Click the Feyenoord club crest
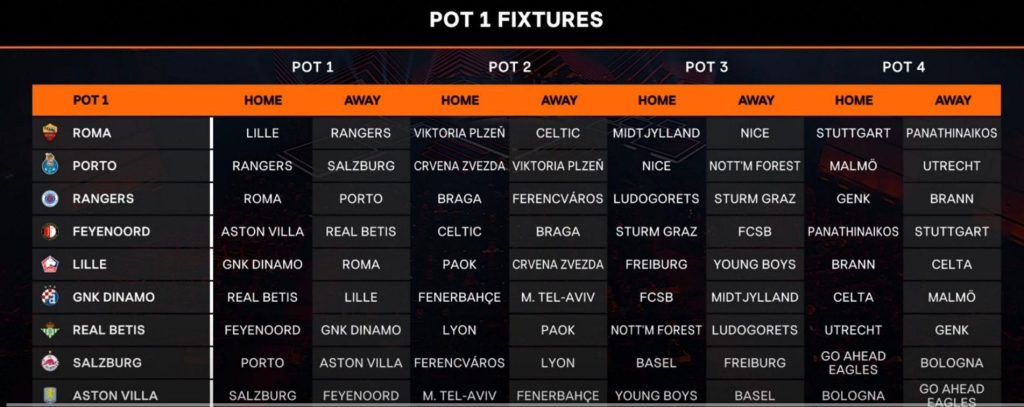The width and height of the screenshot is (1024, 407). tap(51, 232)
